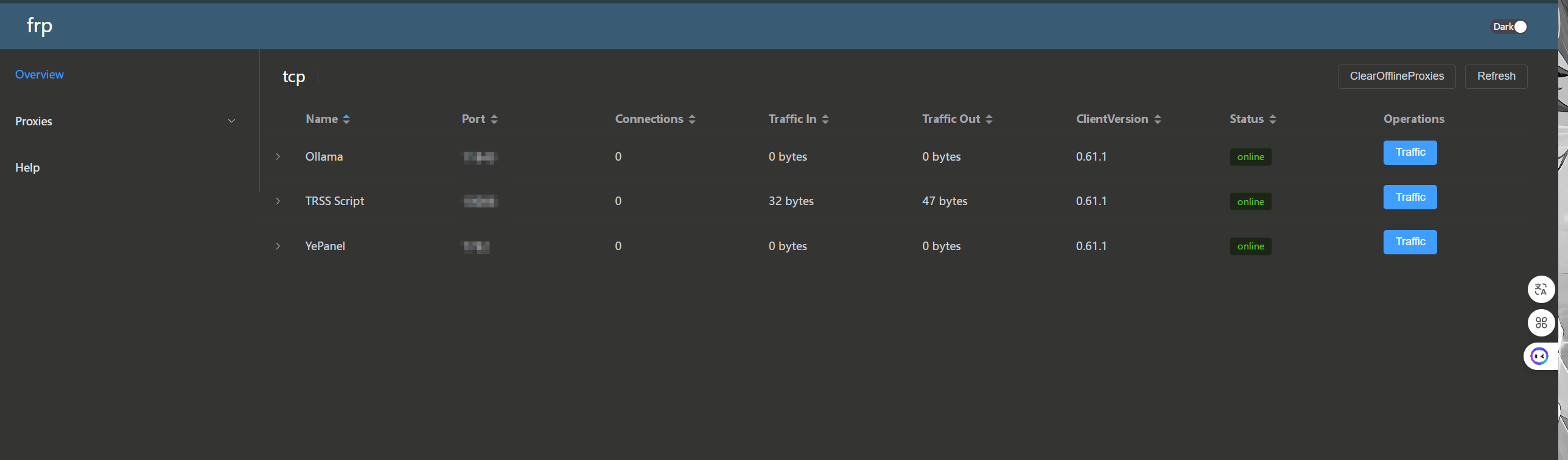Image resolution: width=1568 pixels, height=460 pixels.
Task: Open the Help menu item
Action: (x=27, y=168)
